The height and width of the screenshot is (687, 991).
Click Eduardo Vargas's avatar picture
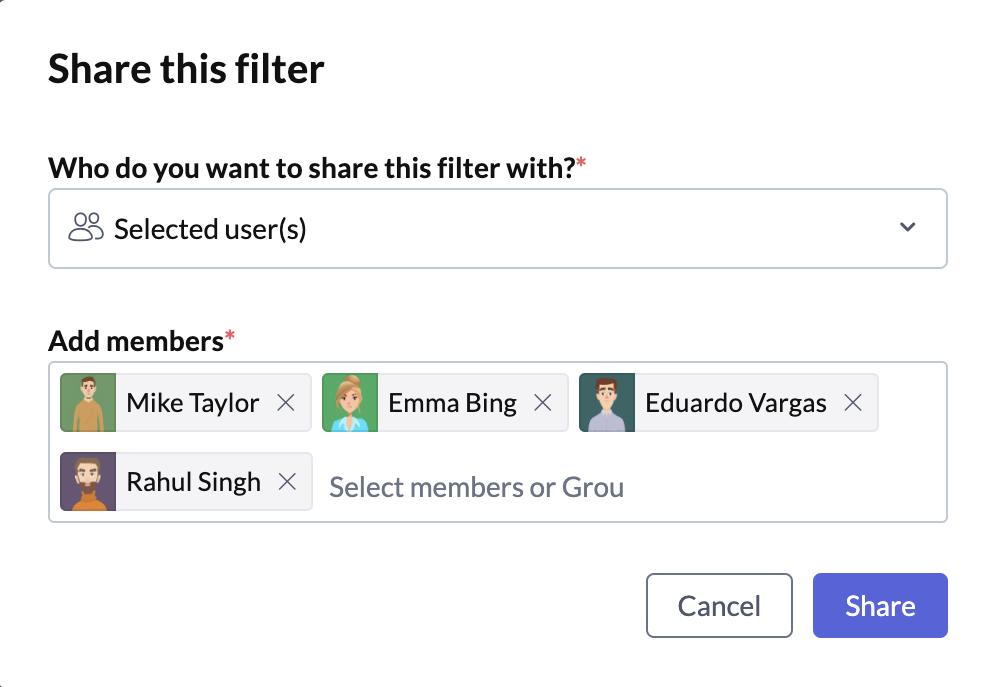(x=607, y=403)
